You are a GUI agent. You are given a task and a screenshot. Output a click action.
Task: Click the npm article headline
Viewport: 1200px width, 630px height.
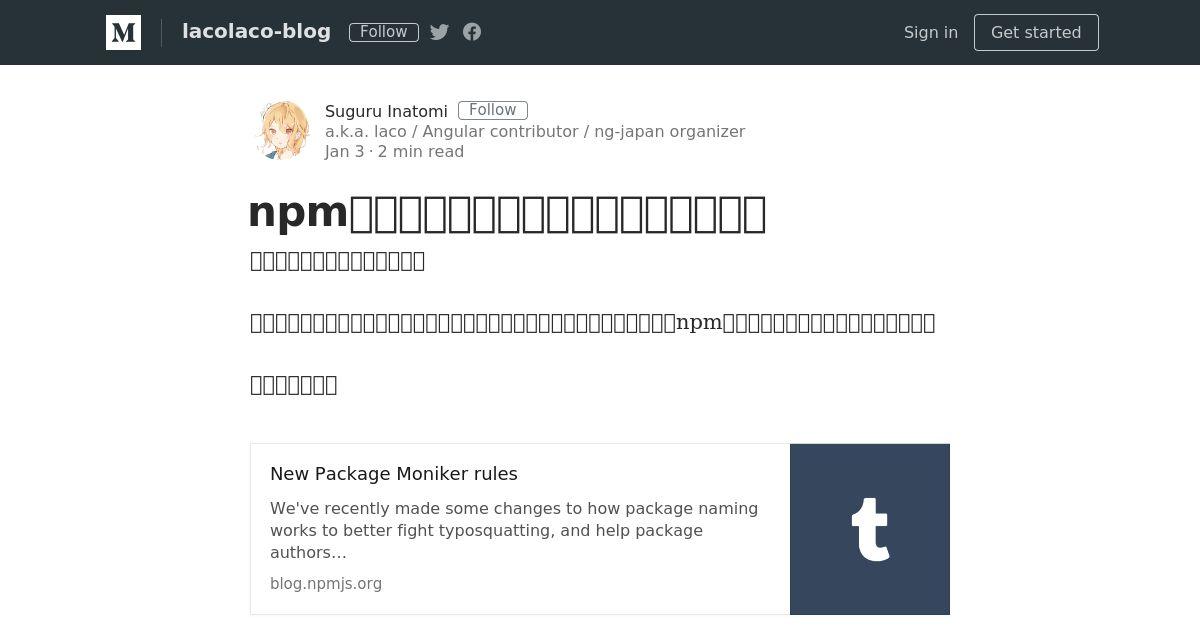coord(507,213)
